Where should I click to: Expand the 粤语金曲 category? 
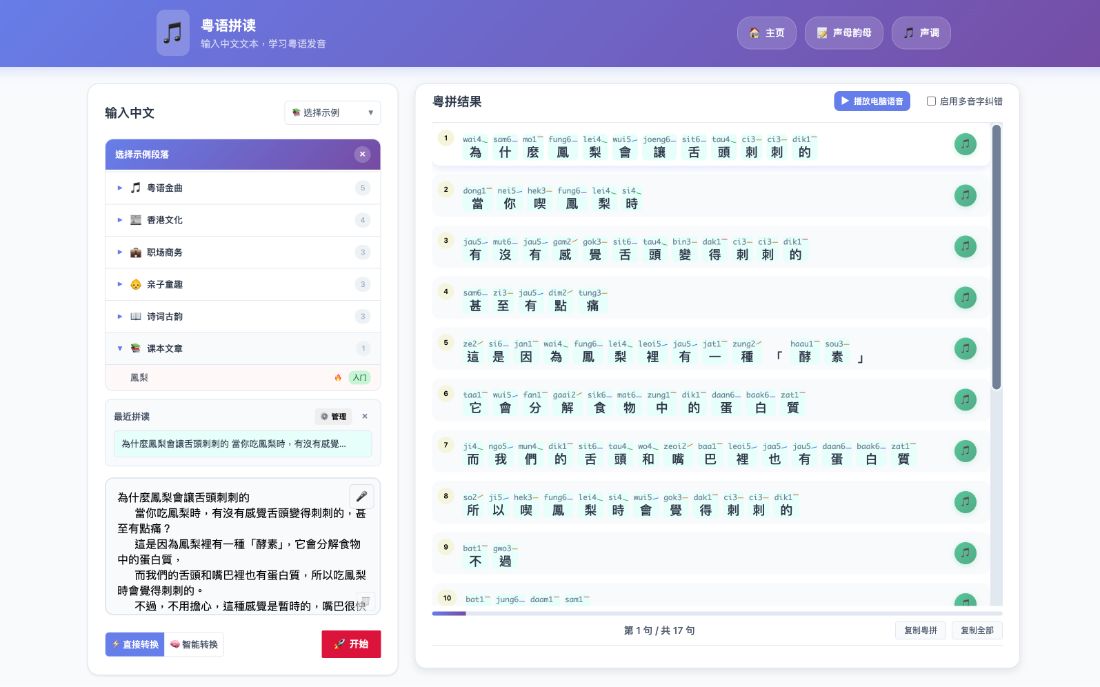point(243,188)
